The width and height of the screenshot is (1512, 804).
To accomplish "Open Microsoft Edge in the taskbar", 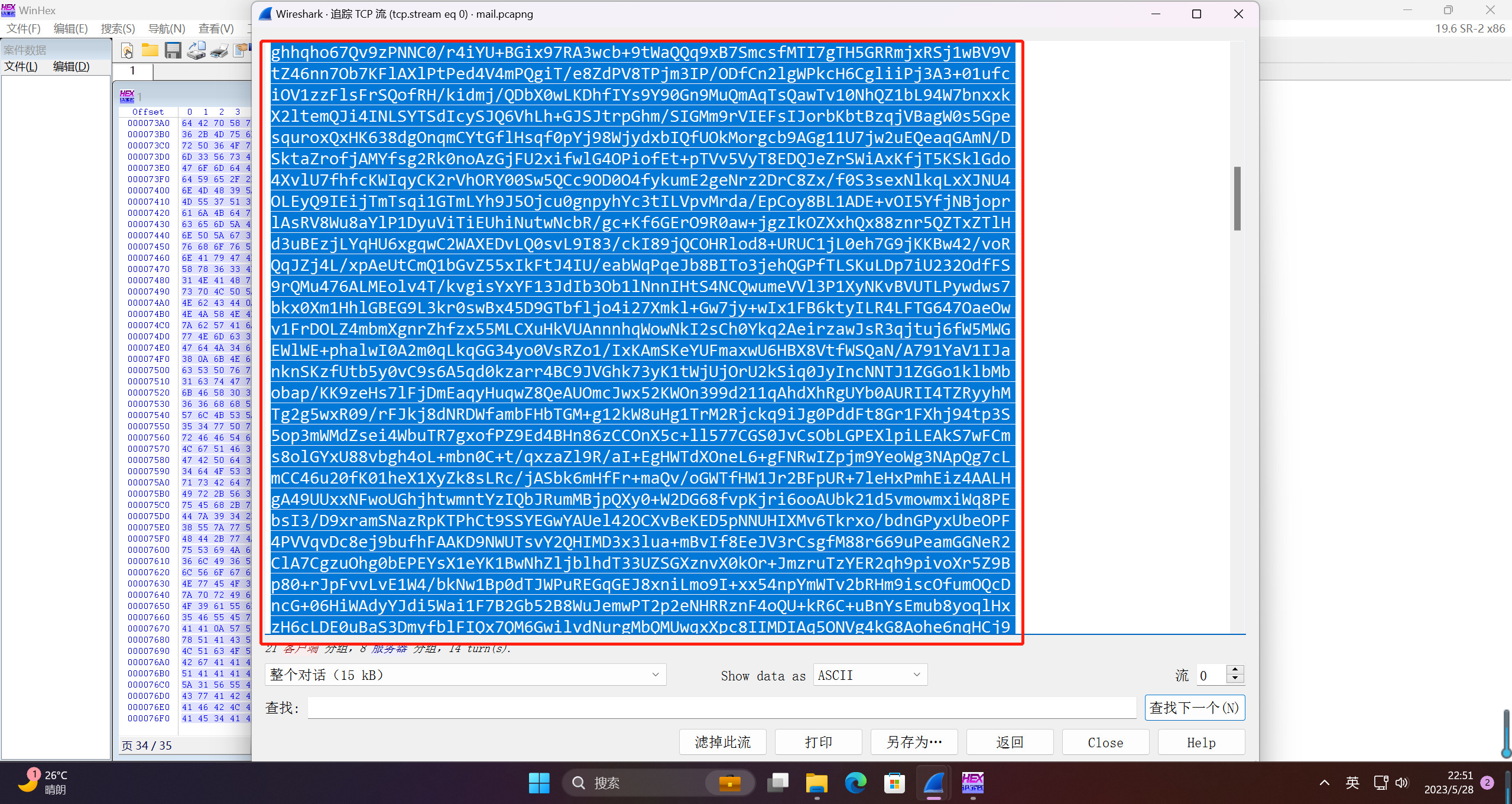I will click(x=855, y=783).
